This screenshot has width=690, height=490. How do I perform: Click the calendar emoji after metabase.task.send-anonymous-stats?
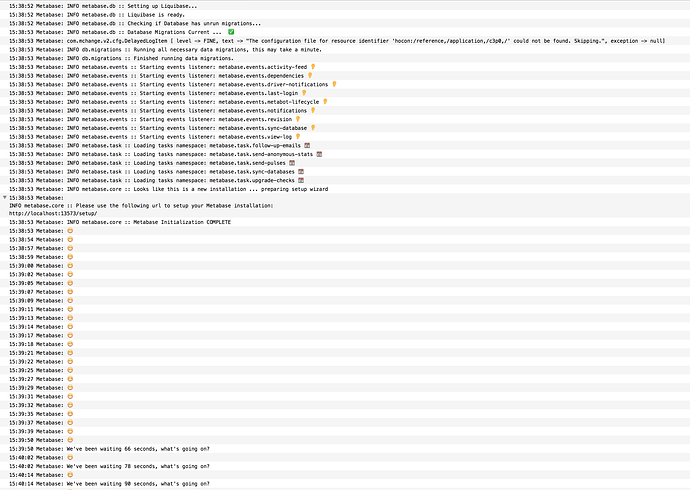click(x=319, y=154)
